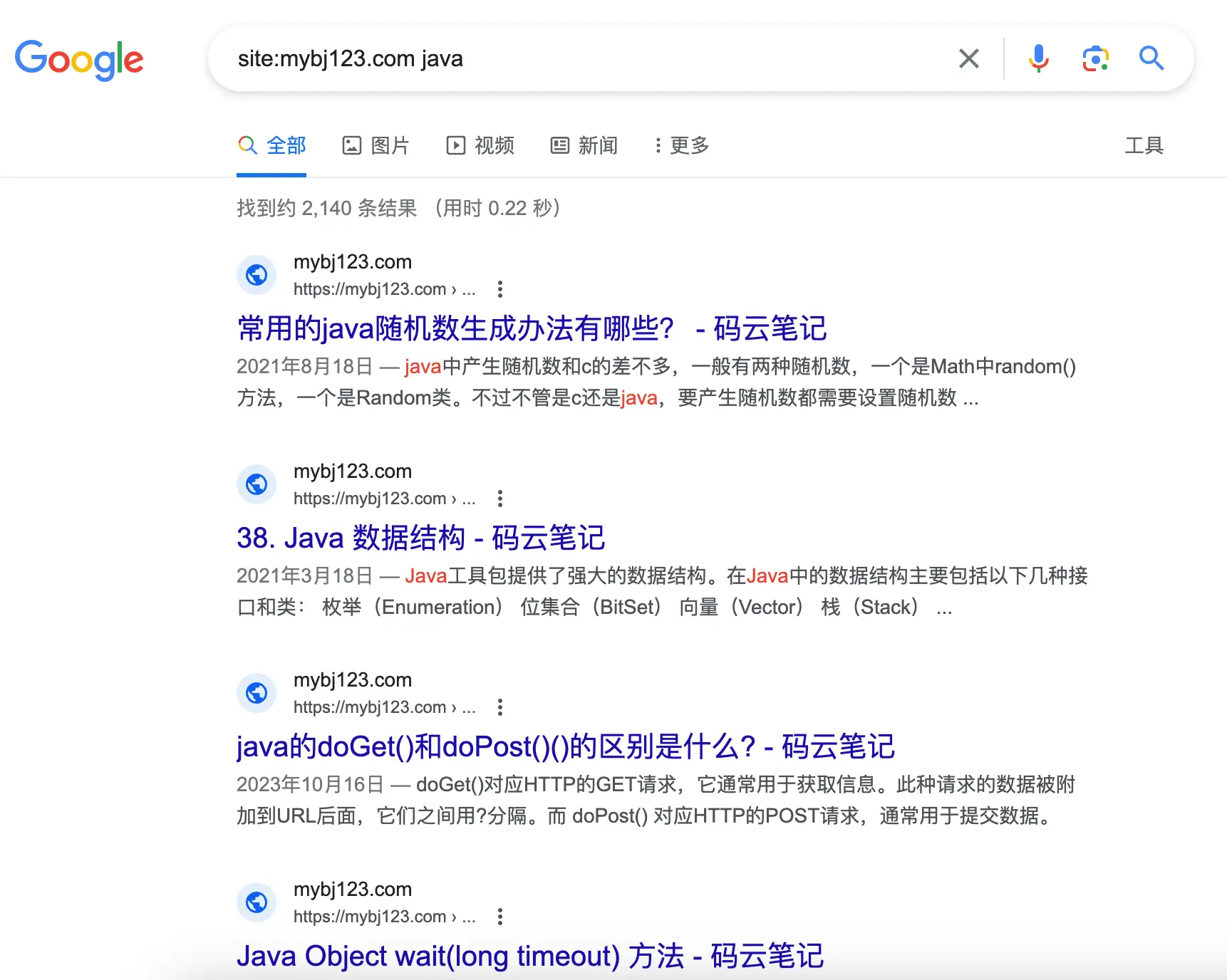Open the result about java随机数生成办法

[x=532, y=328]
